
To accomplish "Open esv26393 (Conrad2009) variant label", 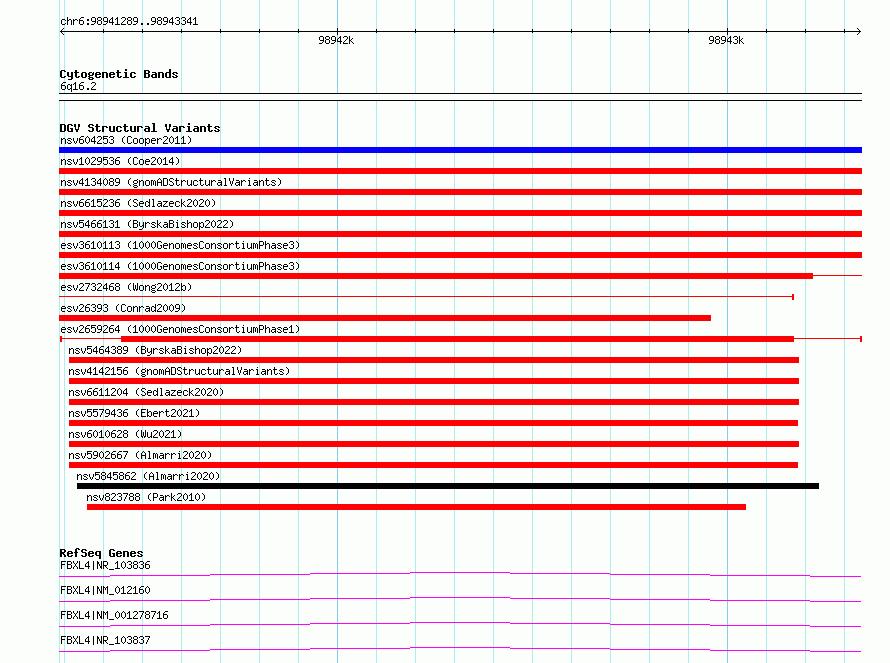I will click(123, 308).
